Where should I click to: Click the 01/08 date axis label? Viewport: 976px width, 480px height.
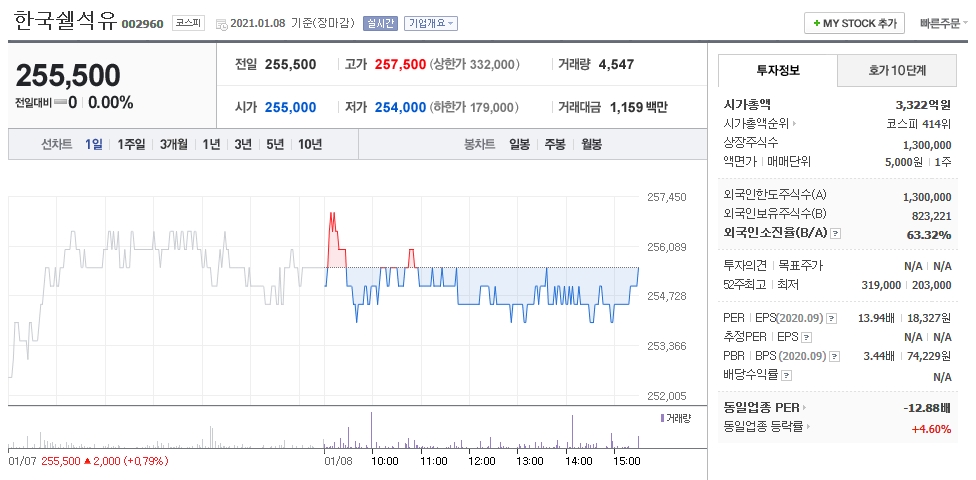coord(338,461)
